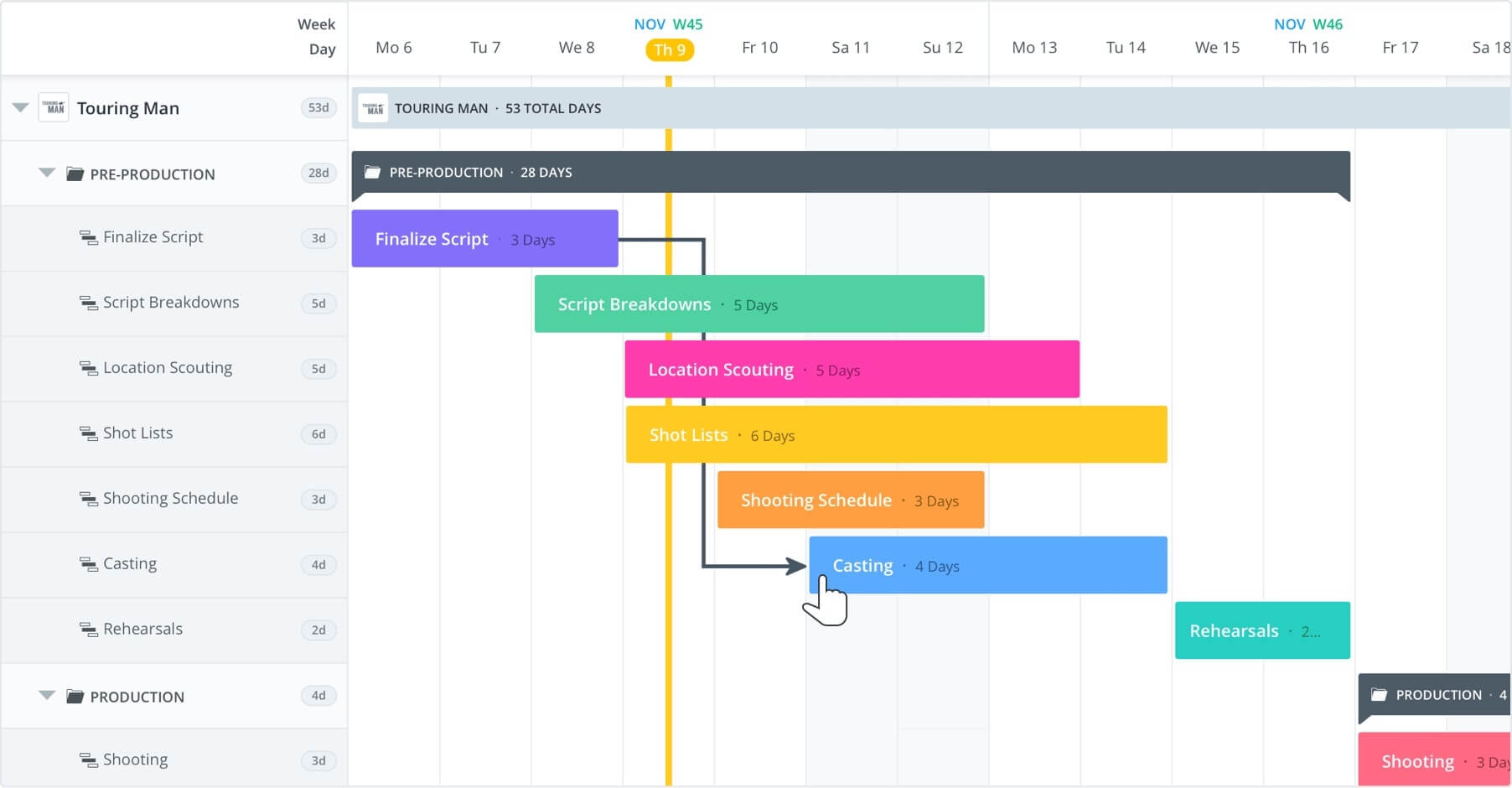Select the Rehearsals task bar
Viewport: 1512px width, 788px height.
coord(1261,630)
